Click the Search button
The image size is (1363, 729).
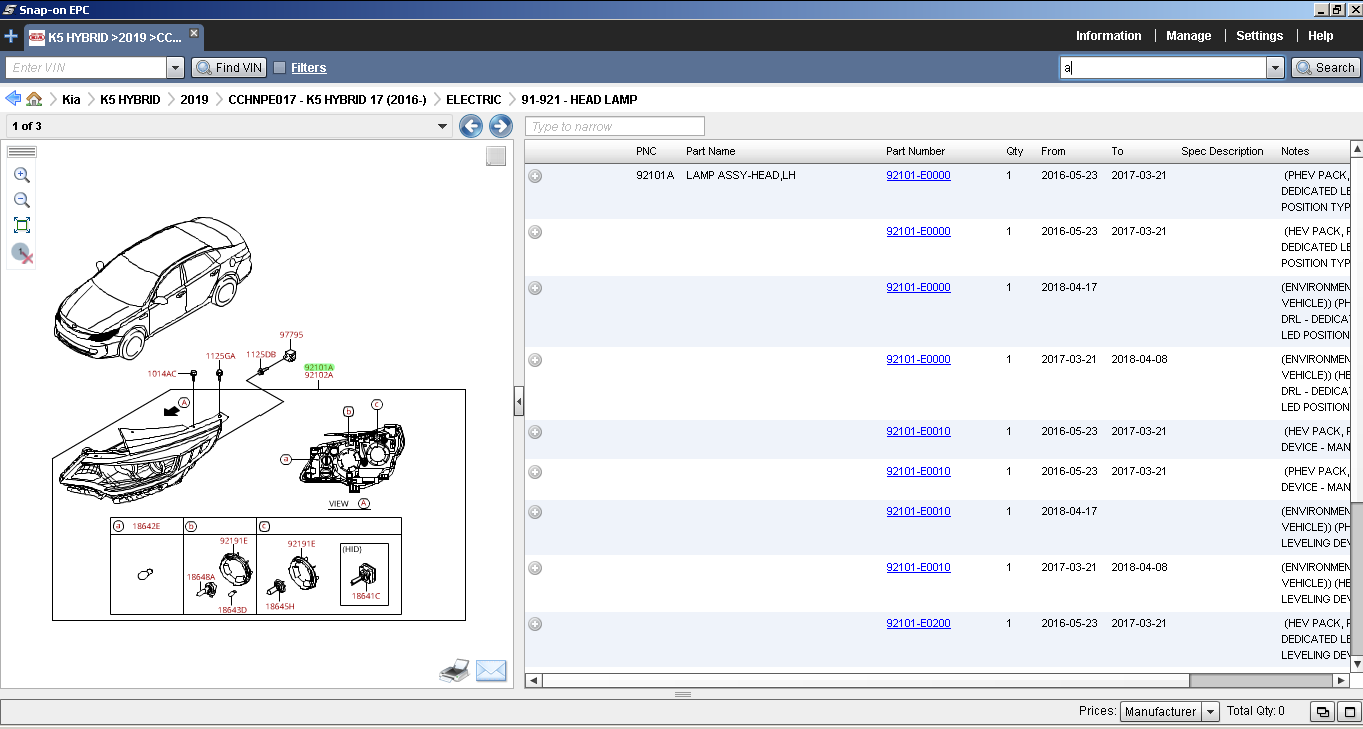(x=1326, y=67)
